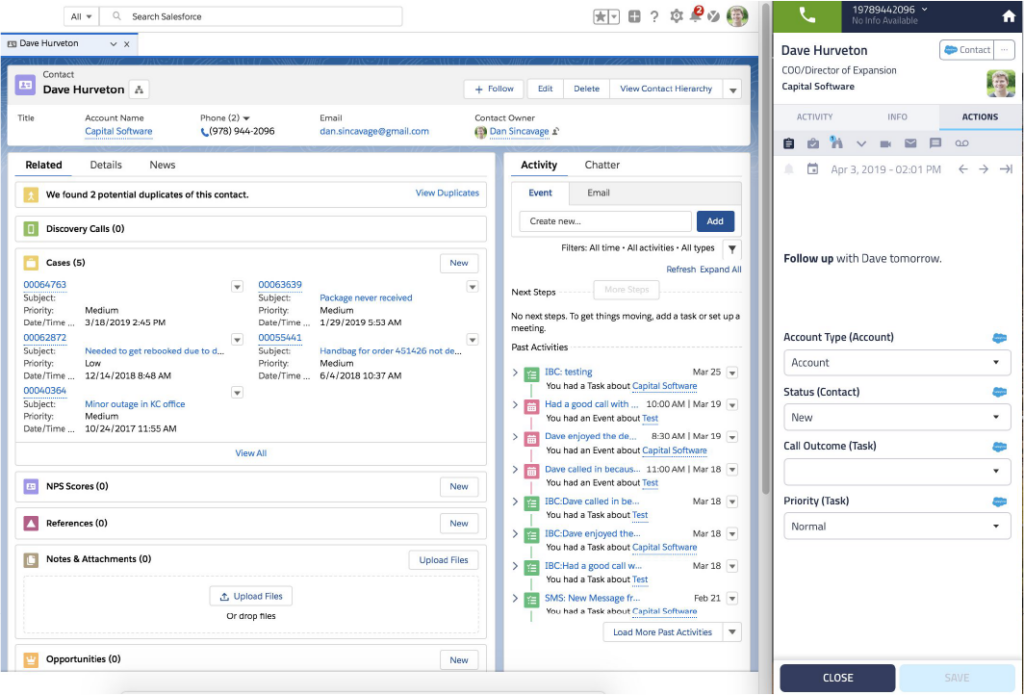Viewport: 1024px width, 695px height.
Task: Switch to the Details tab
Action: [x=106, y=165]
